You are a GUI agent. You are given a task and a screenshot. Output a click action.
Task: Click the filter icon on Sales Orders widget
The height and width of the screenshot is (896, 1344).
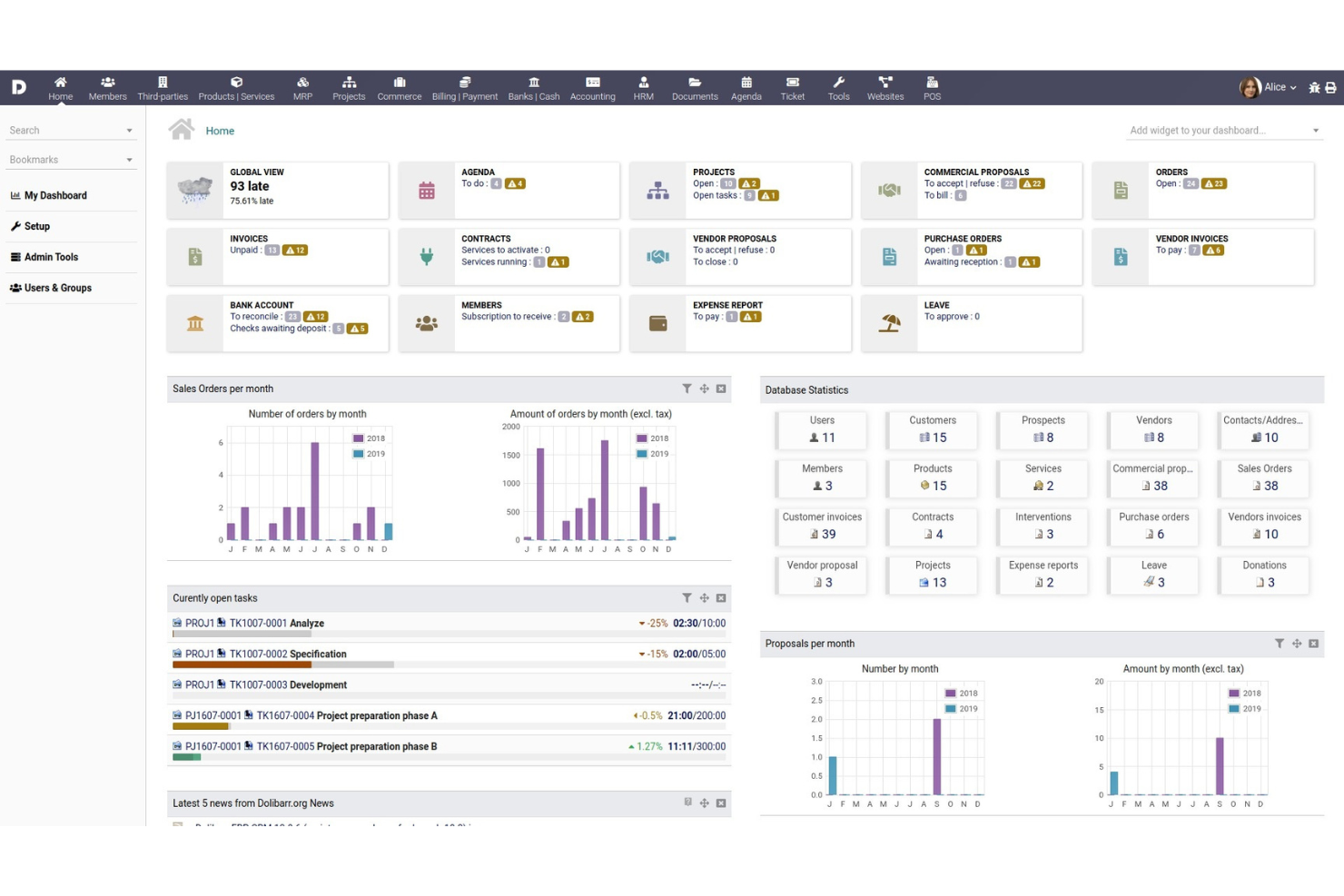(x=687, y=389)
